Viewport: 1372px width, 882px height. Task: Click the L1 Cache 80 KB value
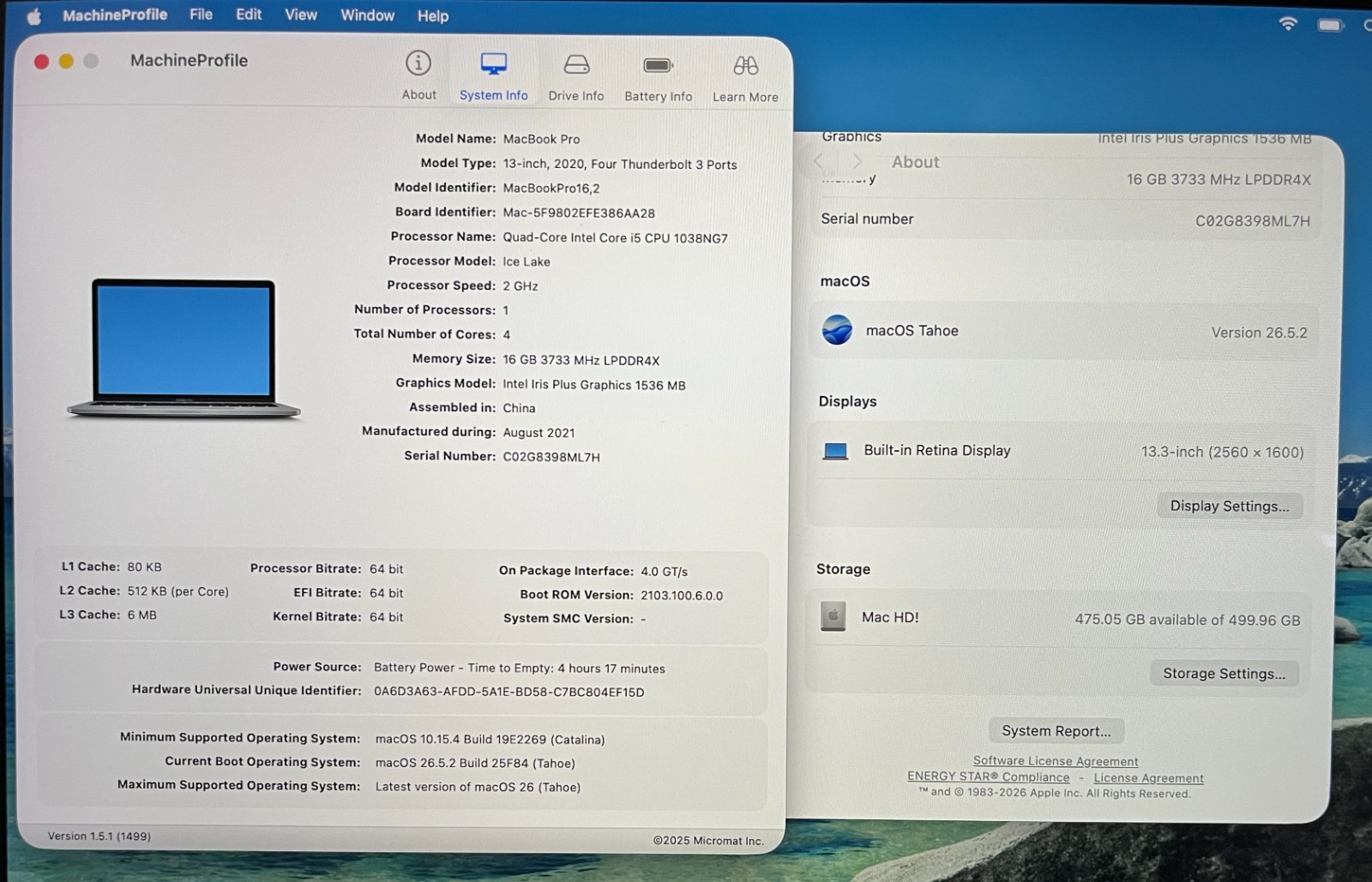tap(144, 567)
